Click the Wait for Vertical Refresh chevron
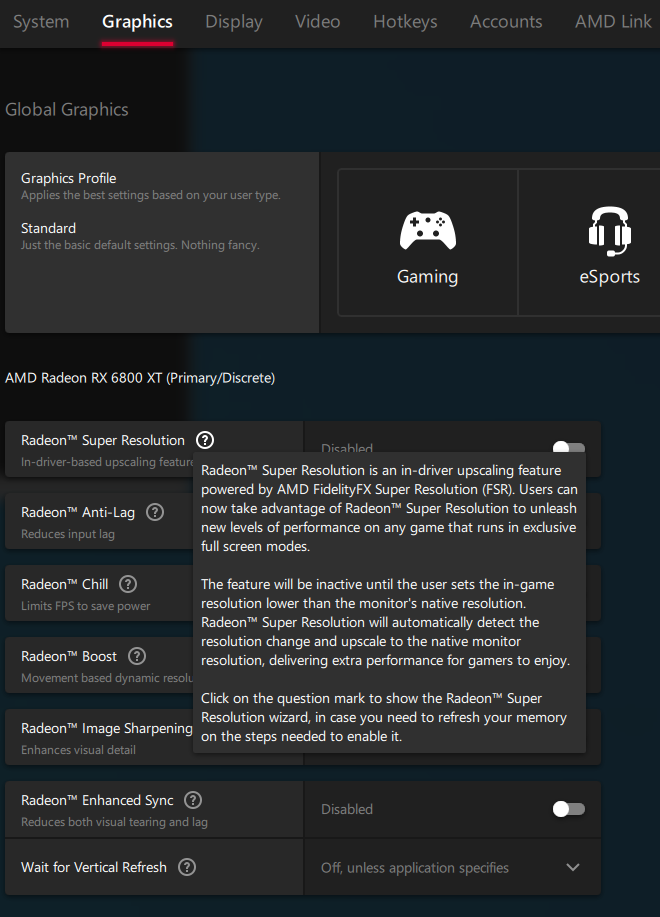 click(x=573, y=868)
